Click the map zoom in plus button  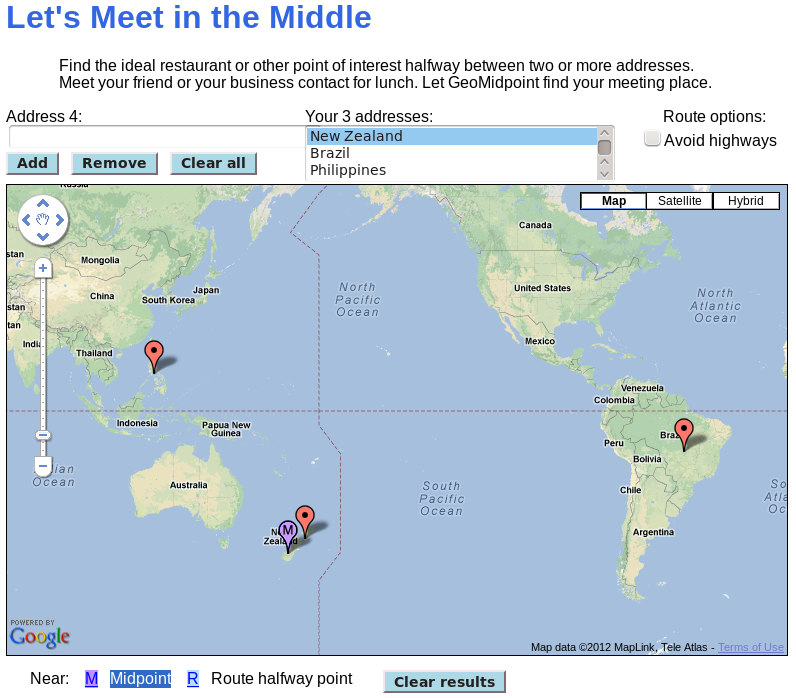click(x=43, y=268)
